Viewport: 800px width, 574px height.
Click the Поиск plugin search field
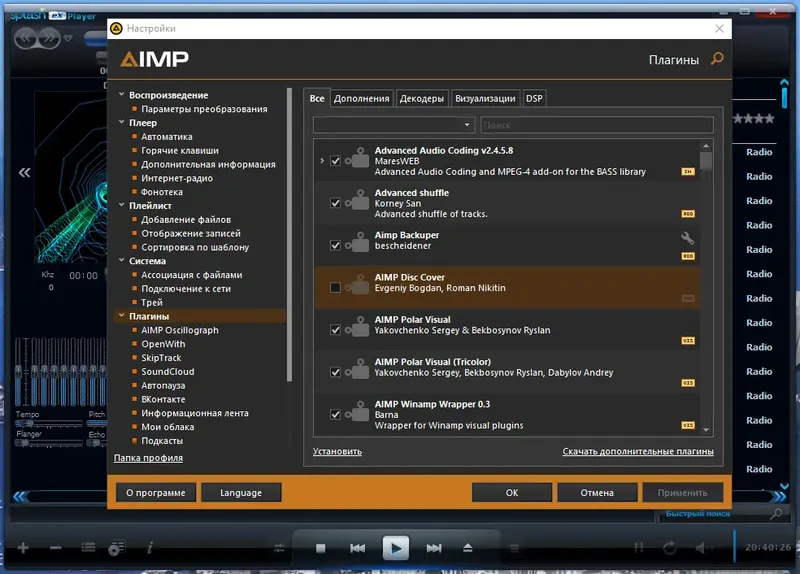click(597, 124)
